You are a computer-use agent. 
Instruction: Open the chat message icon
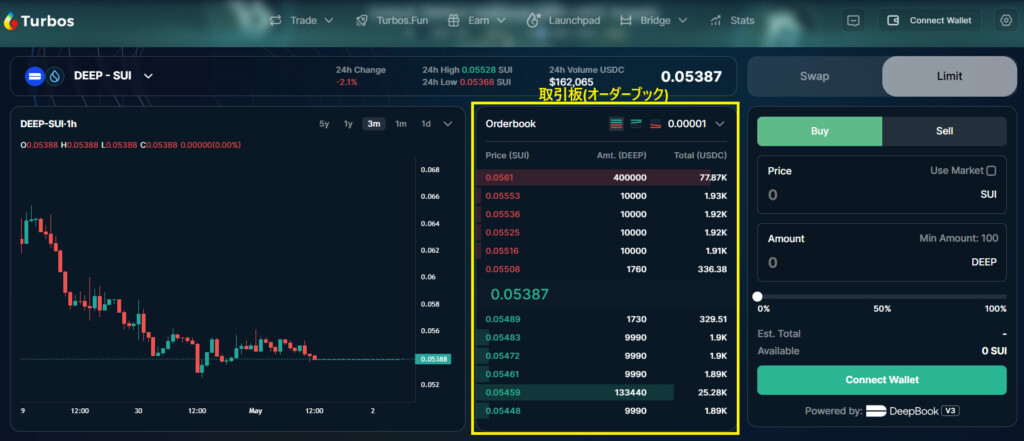click(x=853, y=20)
